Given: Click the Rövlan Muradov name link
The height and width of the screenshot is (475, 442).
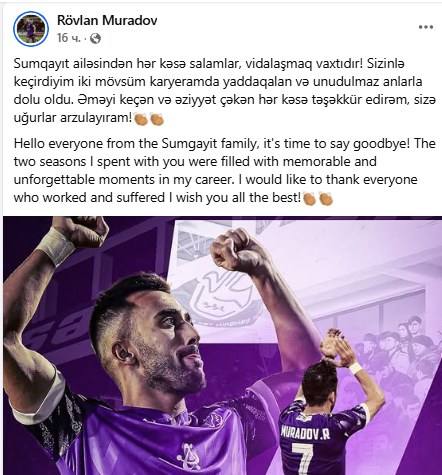Looking at the screenshot, I should click(x=107, y=21).
